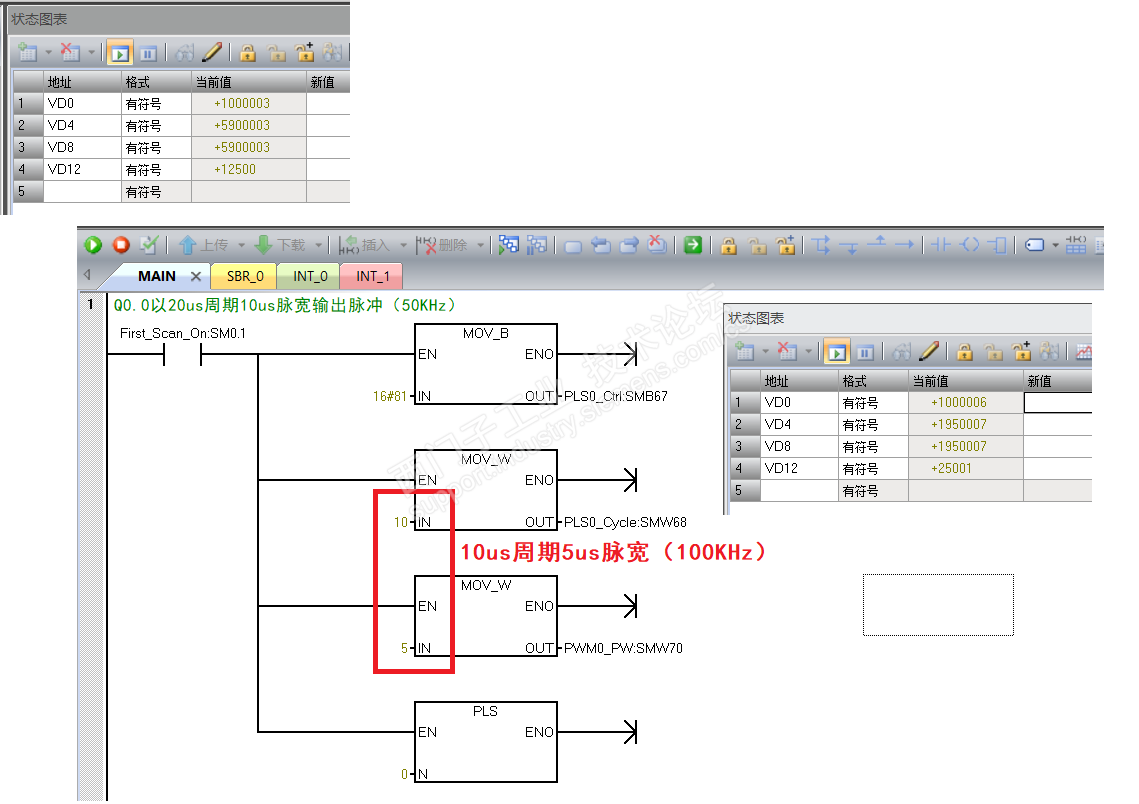1139x804 pixels.
Task: Click the green Run PLC button
Action: pos(93,245)
